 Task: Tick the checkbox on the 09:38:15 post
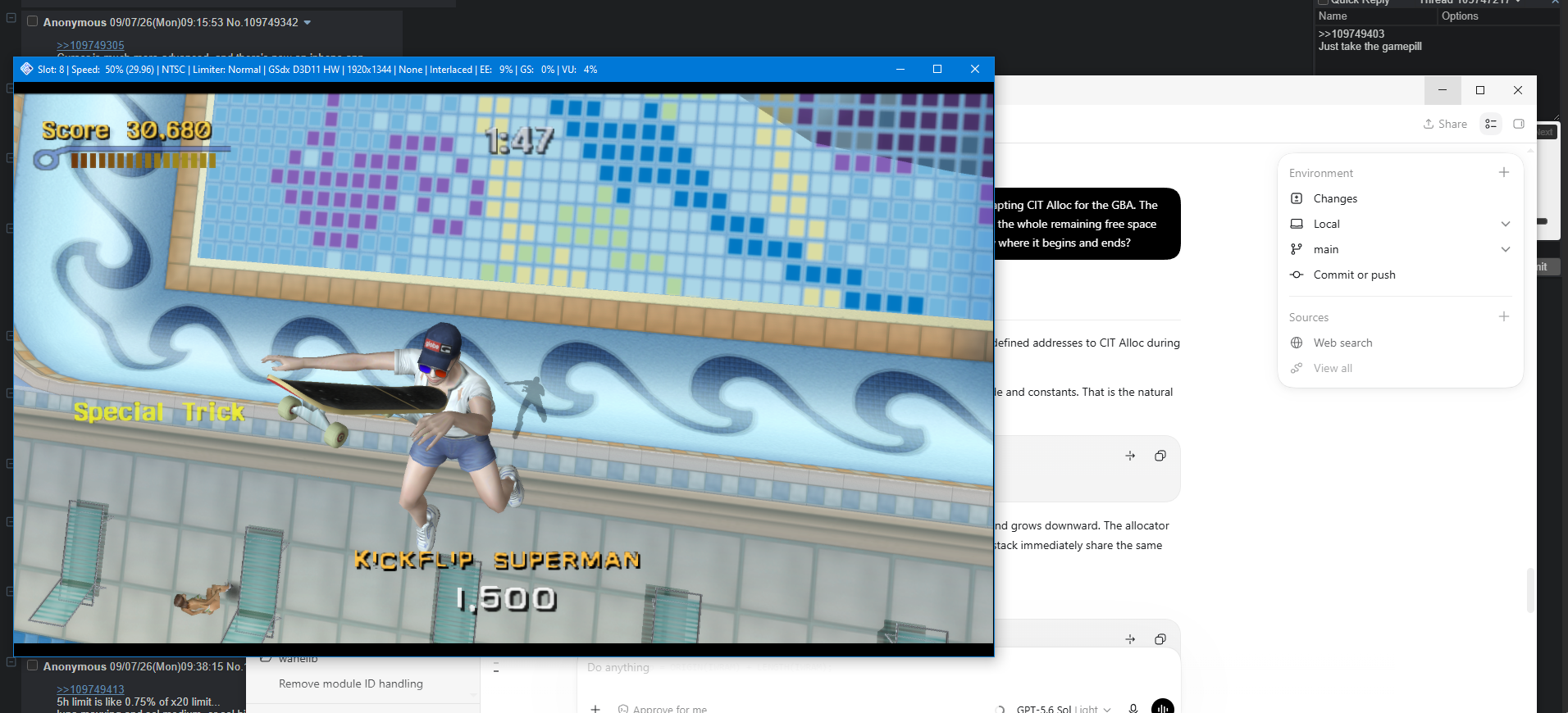pos(33,665)
